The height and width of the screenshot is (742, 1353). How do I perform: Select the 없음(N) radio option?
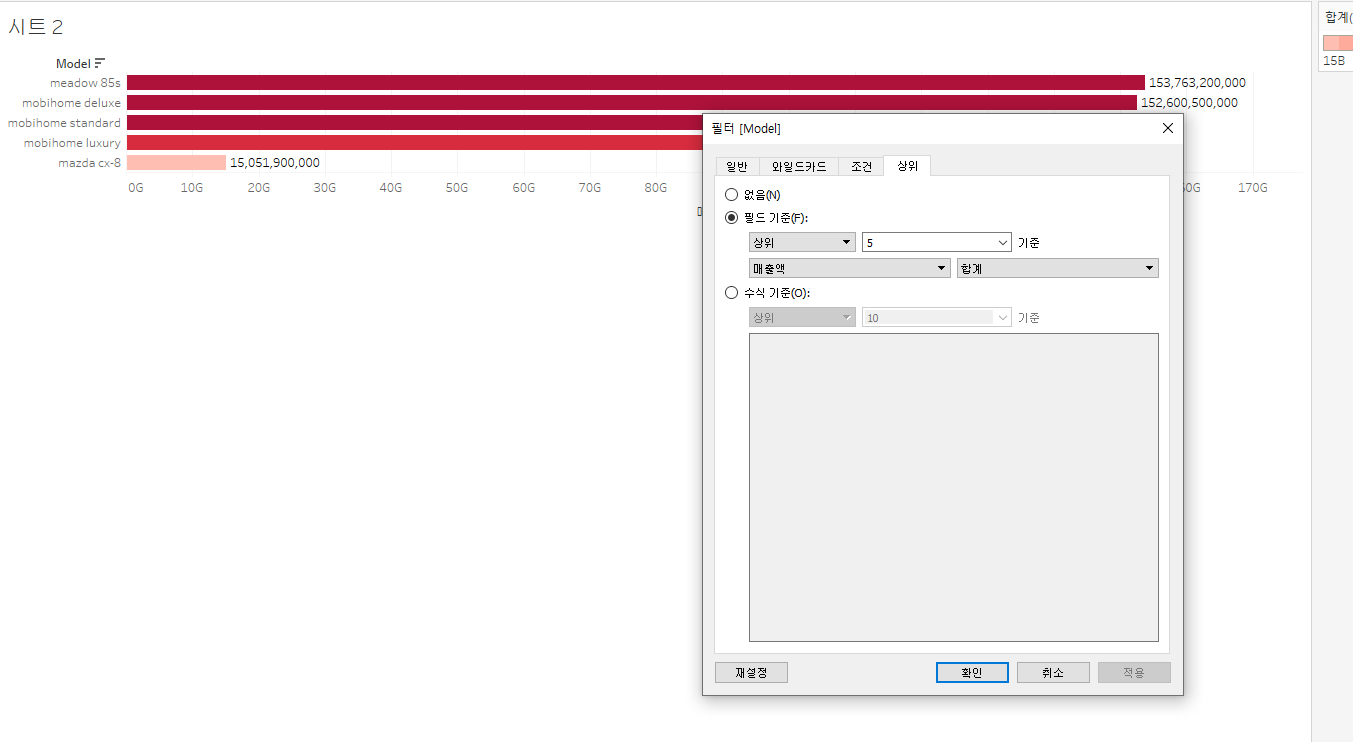pos(731,195)
